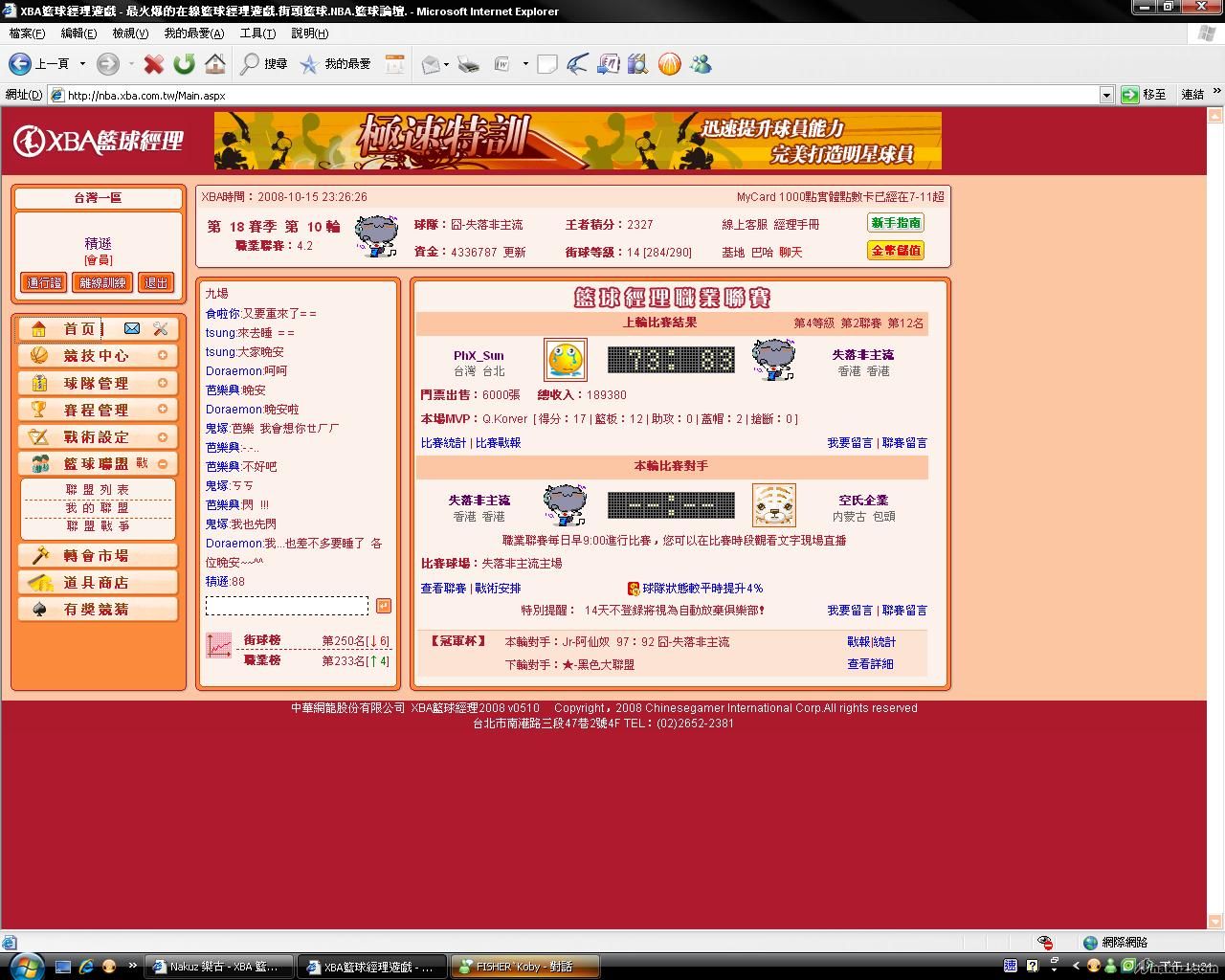
Task: Click the chat send icon button
Action: point(384,606)
